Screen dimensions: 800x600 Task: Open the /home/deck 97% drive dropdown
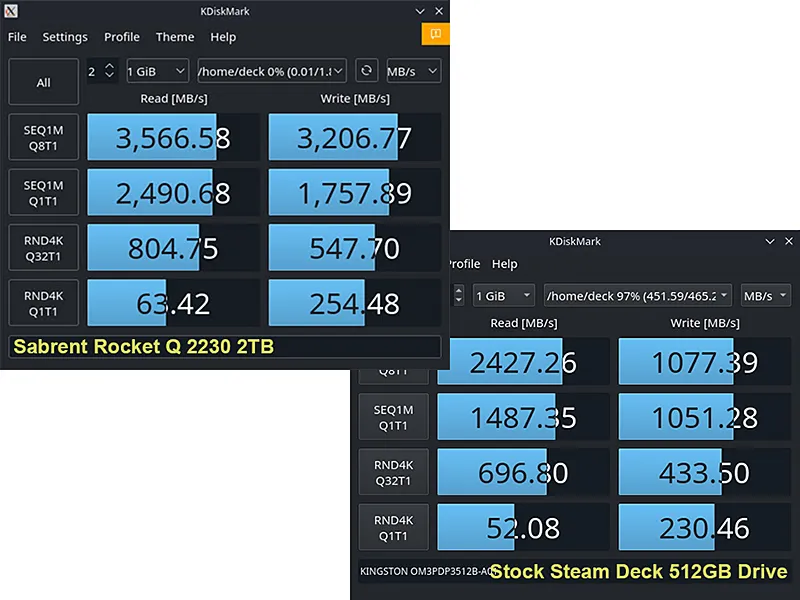click(x=637, y=295)
